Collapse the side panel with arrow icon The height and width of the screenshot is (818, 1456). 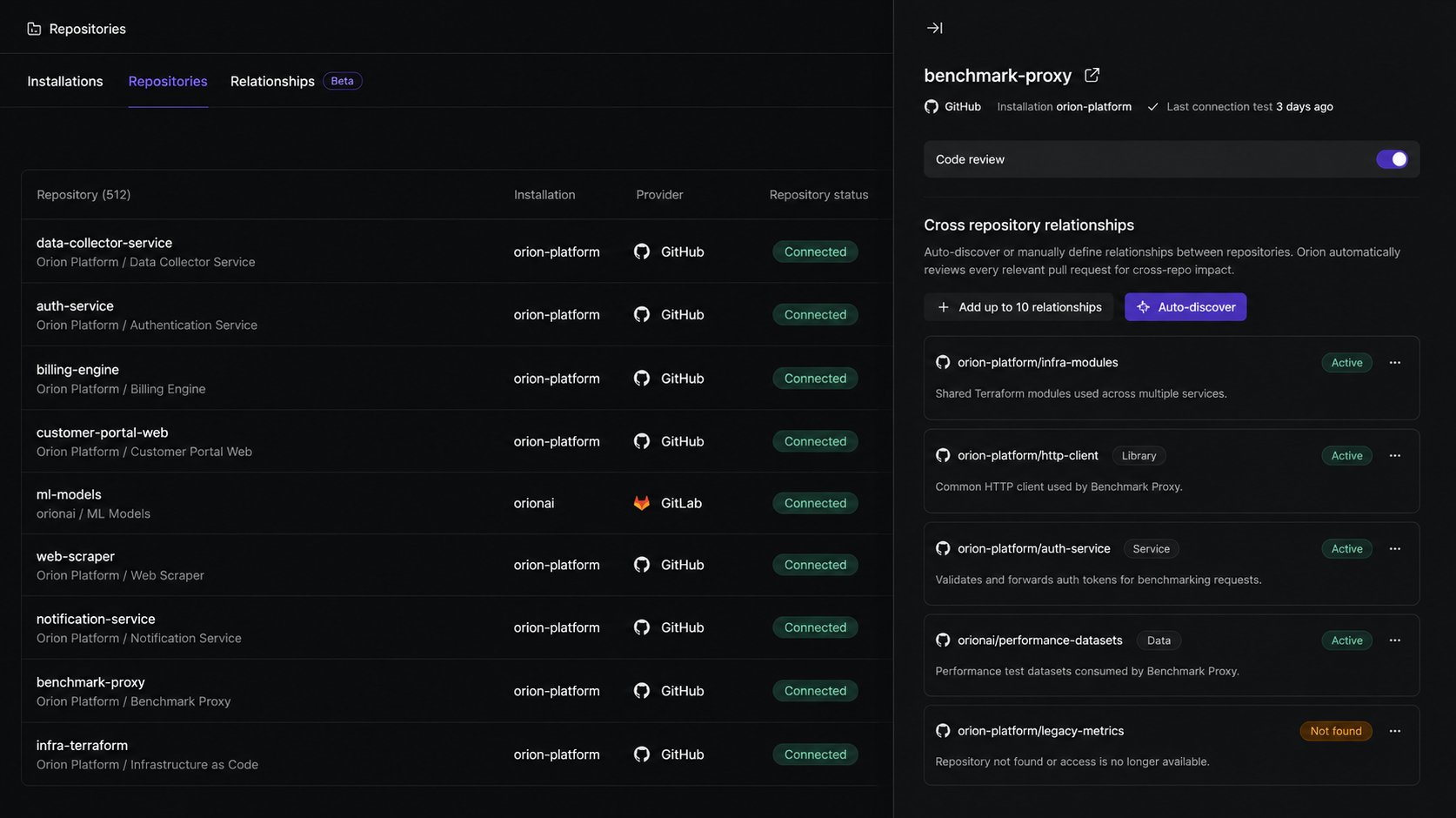(935, 28)
